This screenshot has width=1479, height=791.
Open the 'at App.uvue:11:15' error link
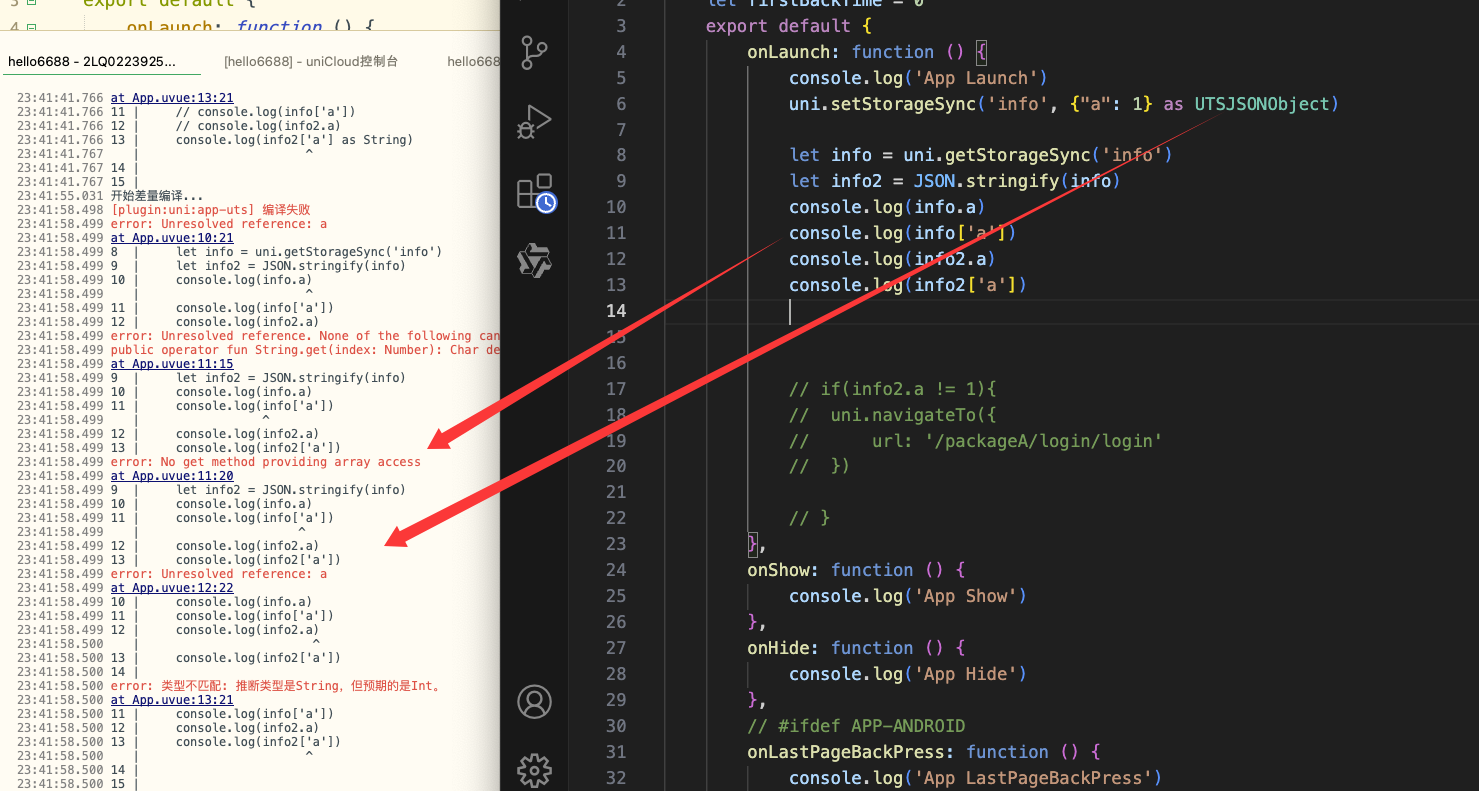[172, 364]
